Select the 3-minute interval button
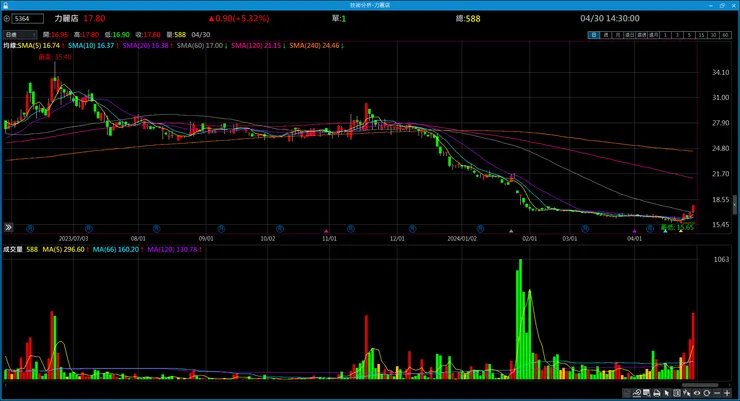The image size is (740, 401). coord(677,35)
